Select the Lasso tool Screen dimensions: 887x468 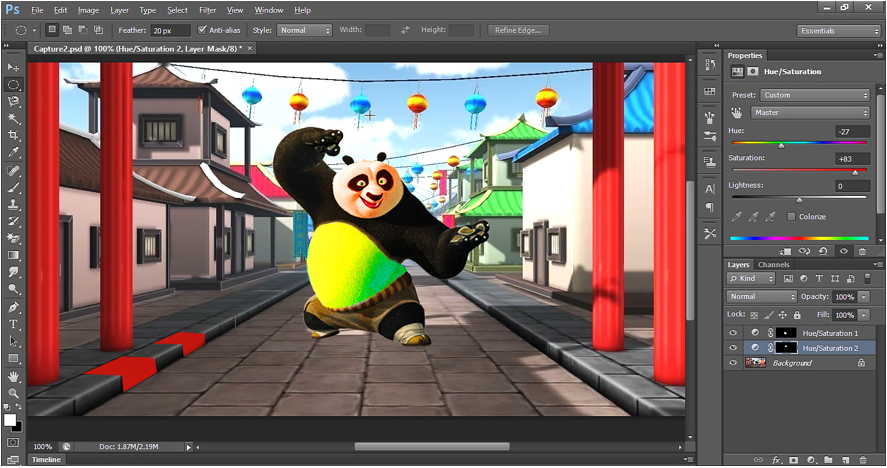pos(13,102)
